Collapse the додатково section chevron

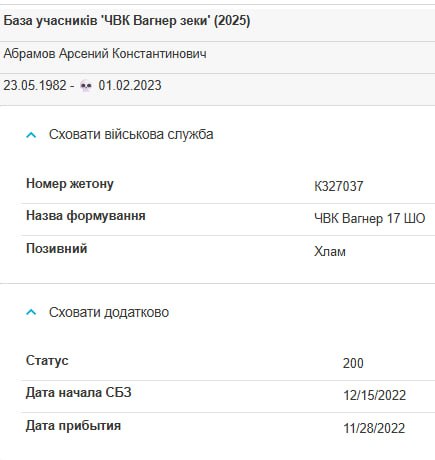(x=31, y=312)
